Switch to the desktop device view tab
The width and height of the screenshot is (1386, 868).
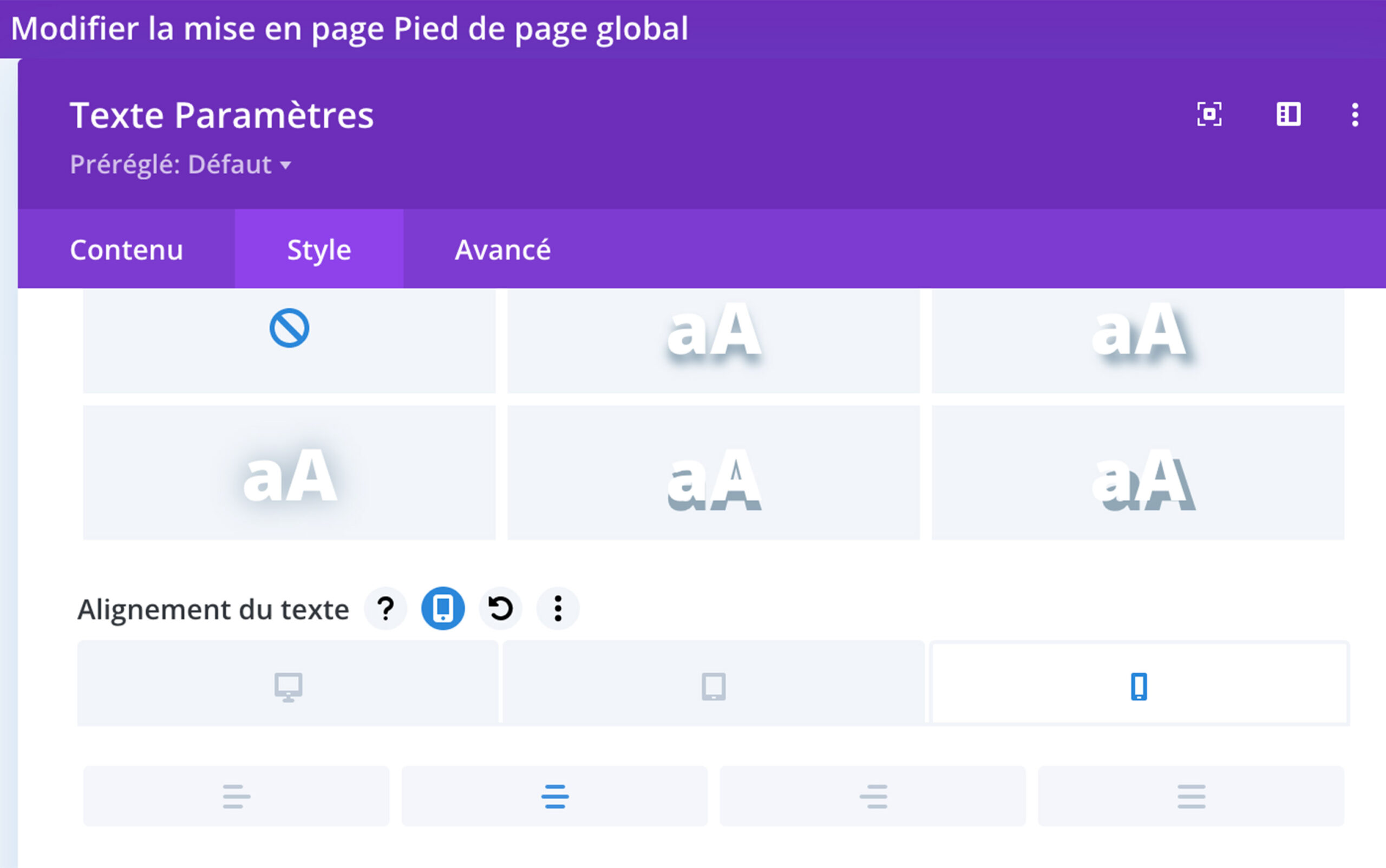pyautogui.click(x=288, y=687)
